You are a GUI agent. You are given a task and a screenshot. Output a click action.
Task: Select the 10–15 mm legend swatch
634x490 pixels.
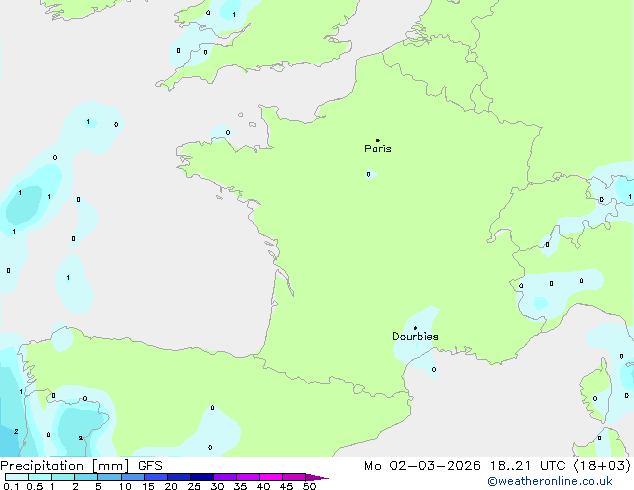pyautogui.click(x=133, y=477)
